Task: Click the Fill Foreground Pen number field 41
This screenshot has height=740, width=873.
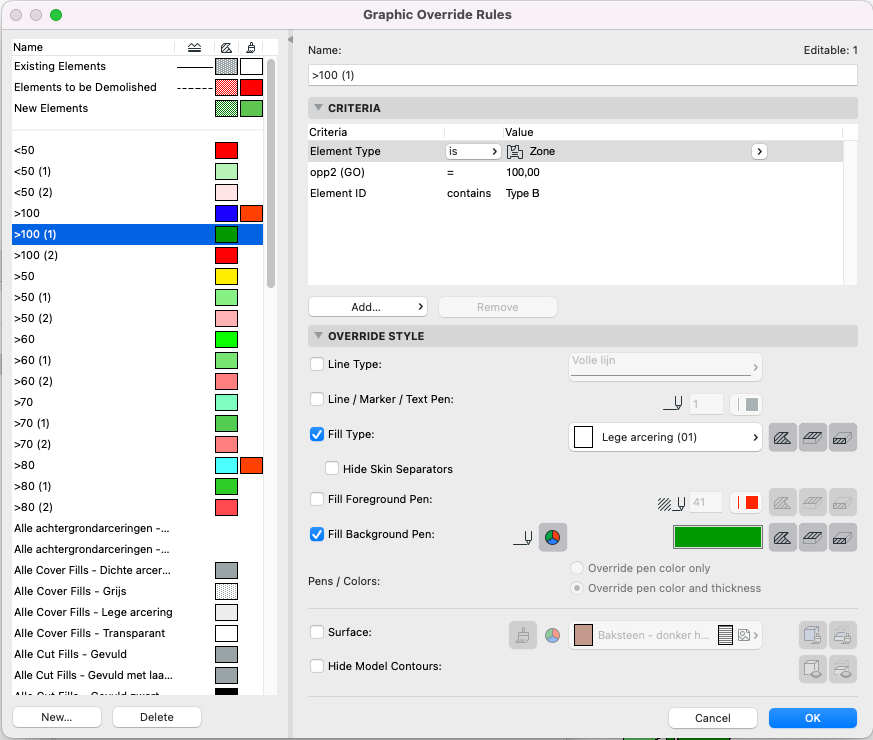Action: pyautogui.click(x=706, y=503)
